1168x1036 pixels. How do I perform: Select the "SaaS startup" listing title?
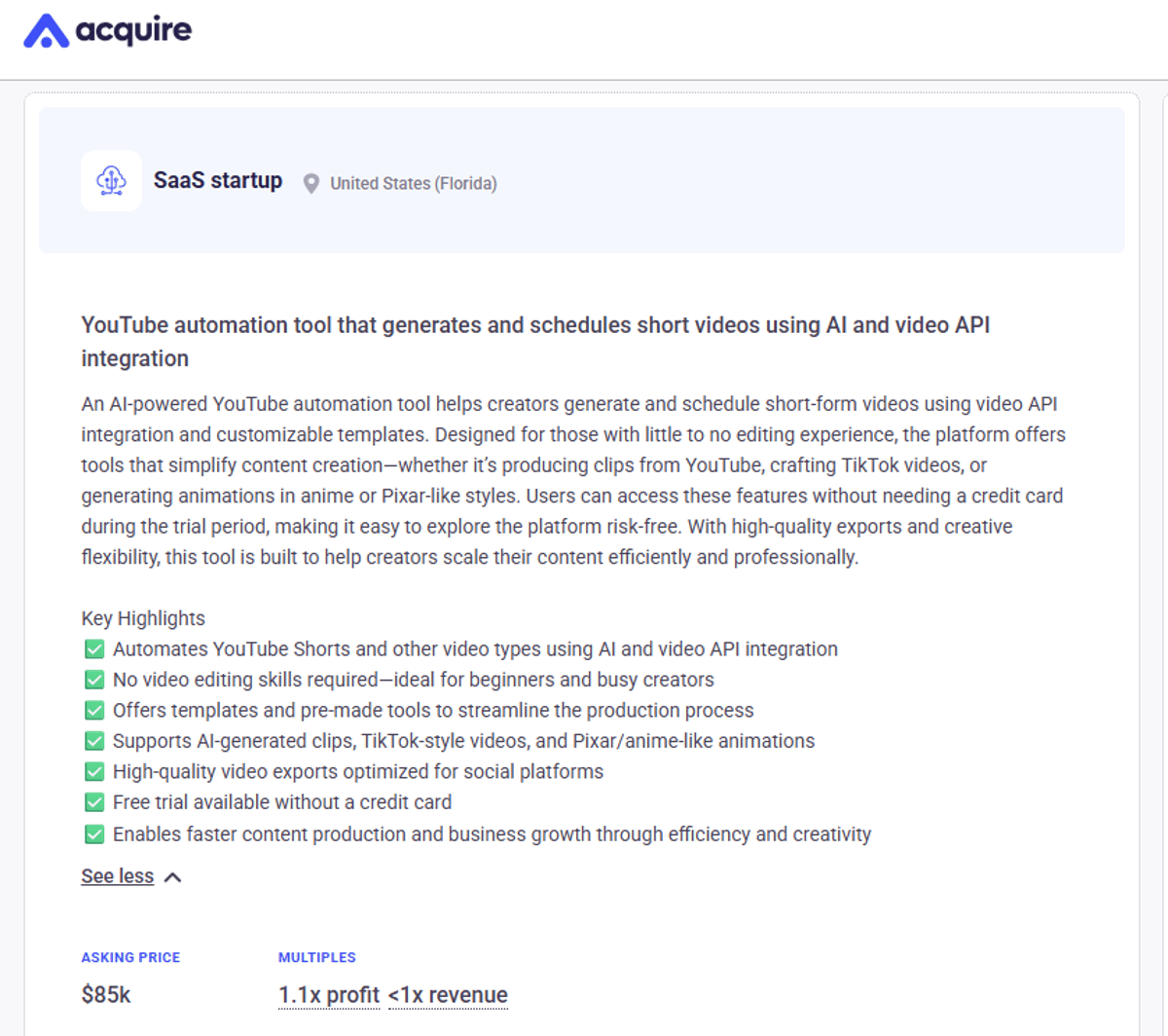coord(217,180)
